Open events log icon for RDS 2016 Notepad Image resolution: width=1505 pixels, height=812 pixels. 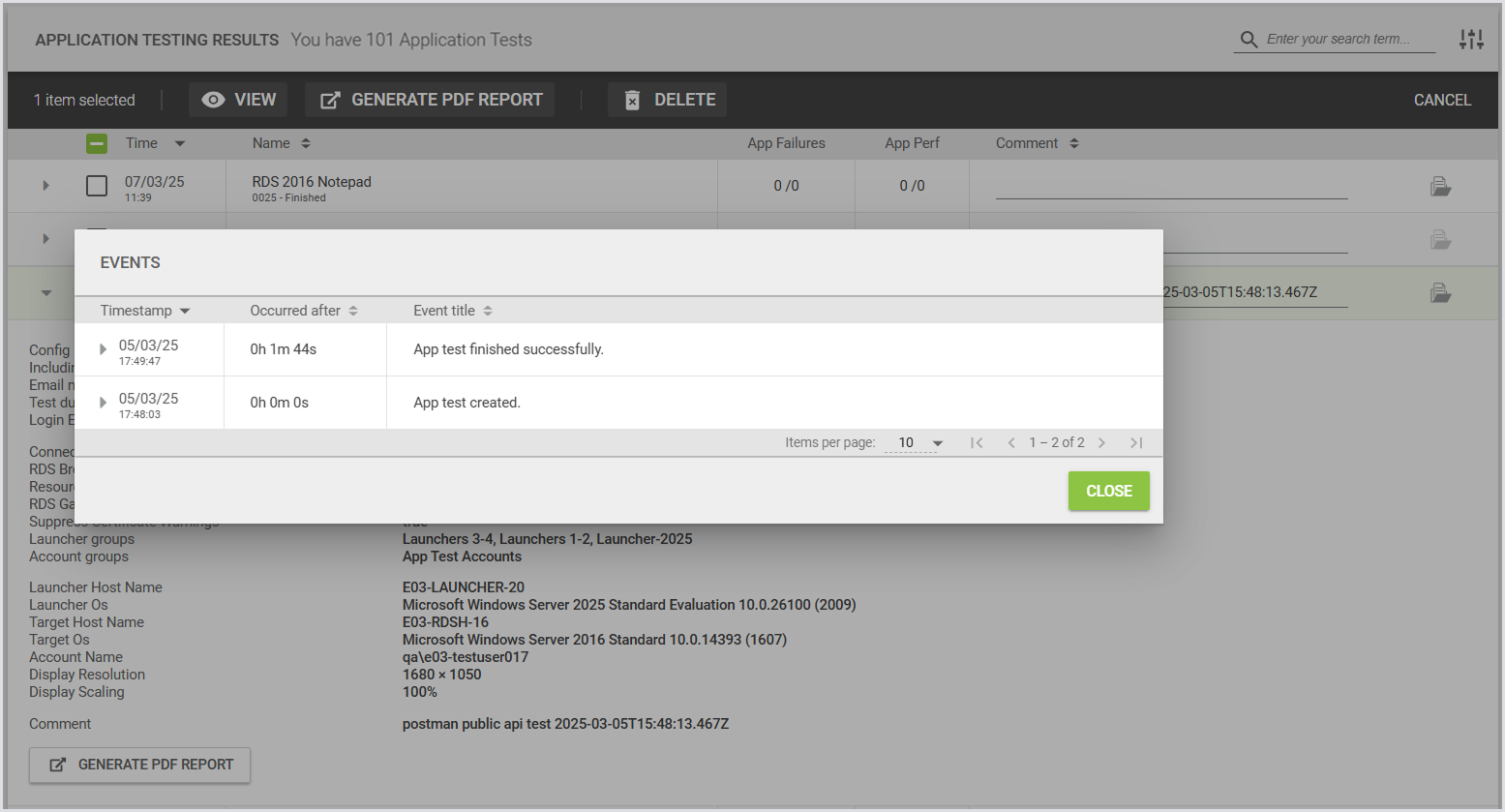[x=1440, y=186]
